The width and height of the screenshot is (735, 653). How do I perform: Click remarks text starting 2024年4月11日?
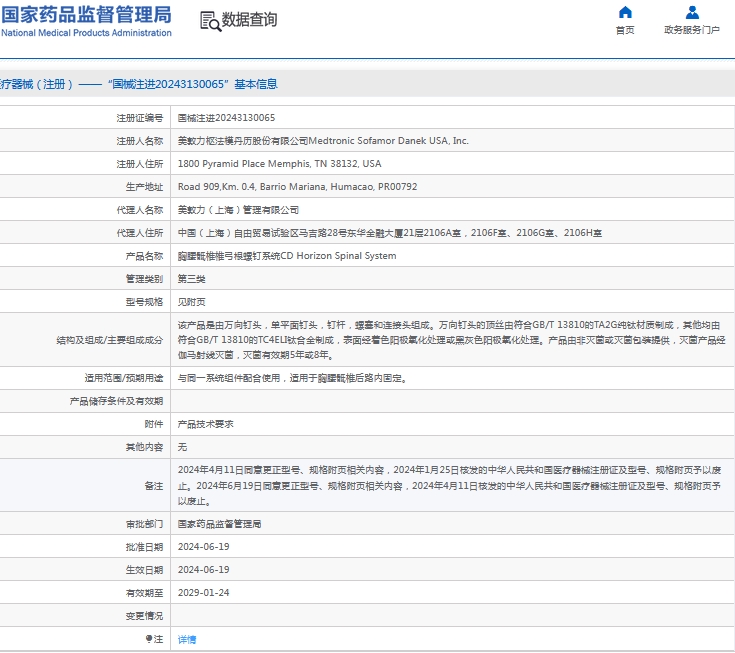pyautogui.click(x=449, y=485)
